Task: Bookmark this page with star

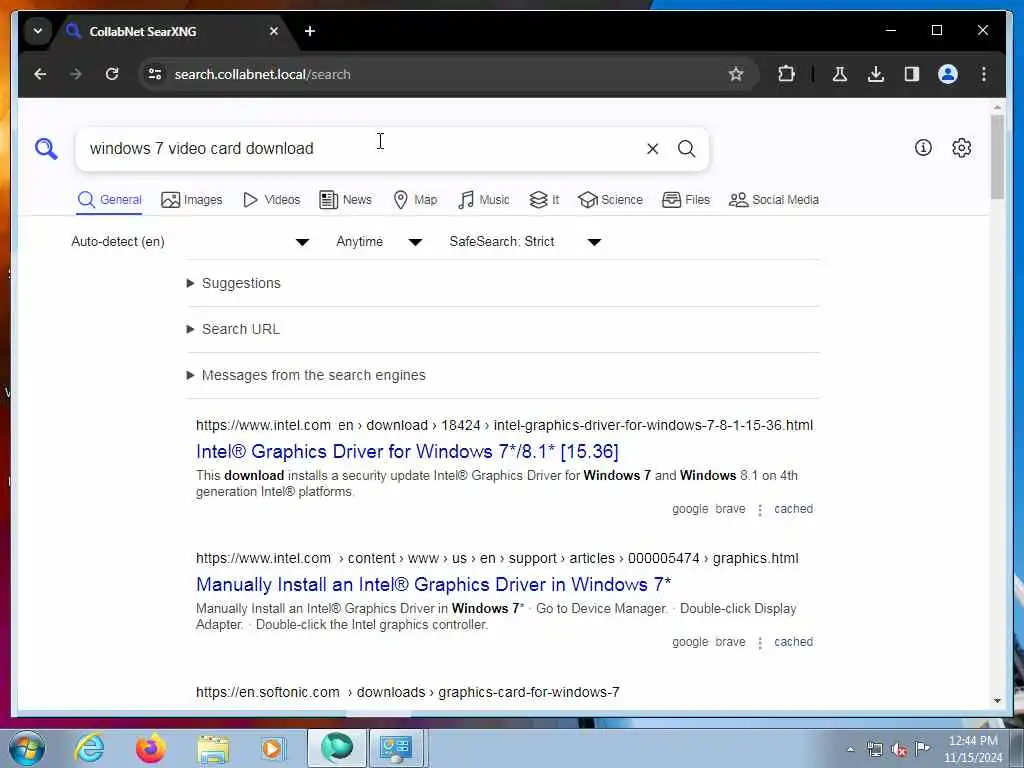Action: click(x=736, y=74)
